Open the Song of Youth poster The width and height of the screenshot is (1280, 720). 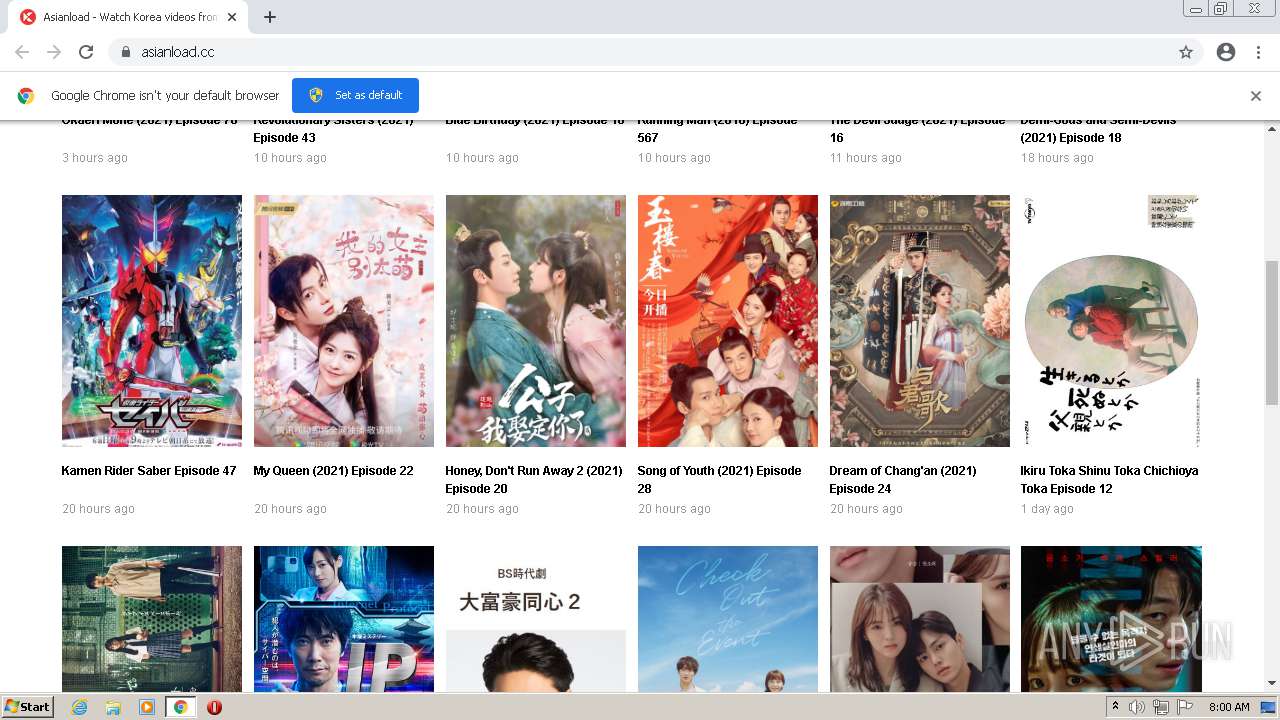[728, 321]
